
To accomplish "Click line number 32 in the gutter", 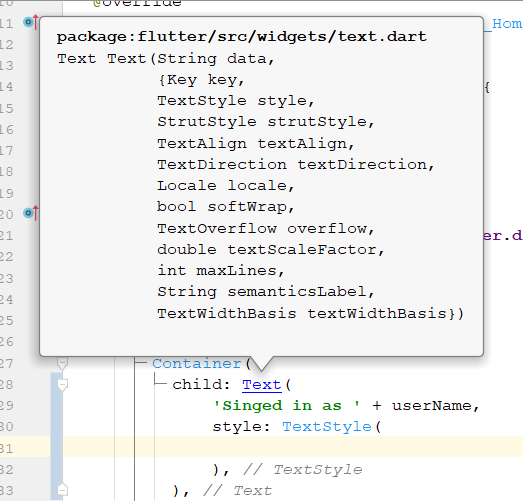I will point(6,470).
